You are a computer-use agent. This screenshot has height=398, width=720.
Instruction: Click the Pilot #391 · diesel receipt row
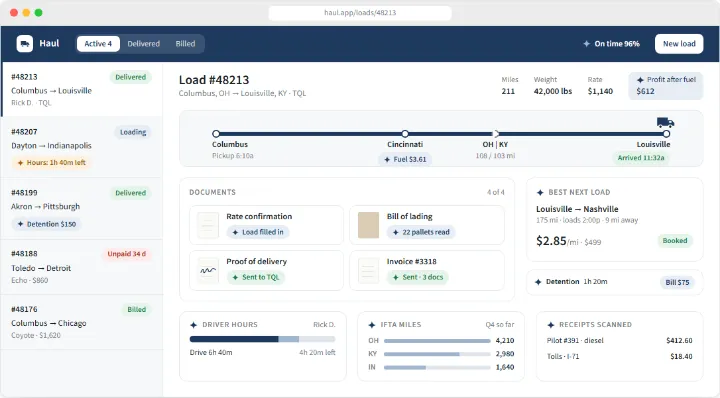click(x=619, y=341)
